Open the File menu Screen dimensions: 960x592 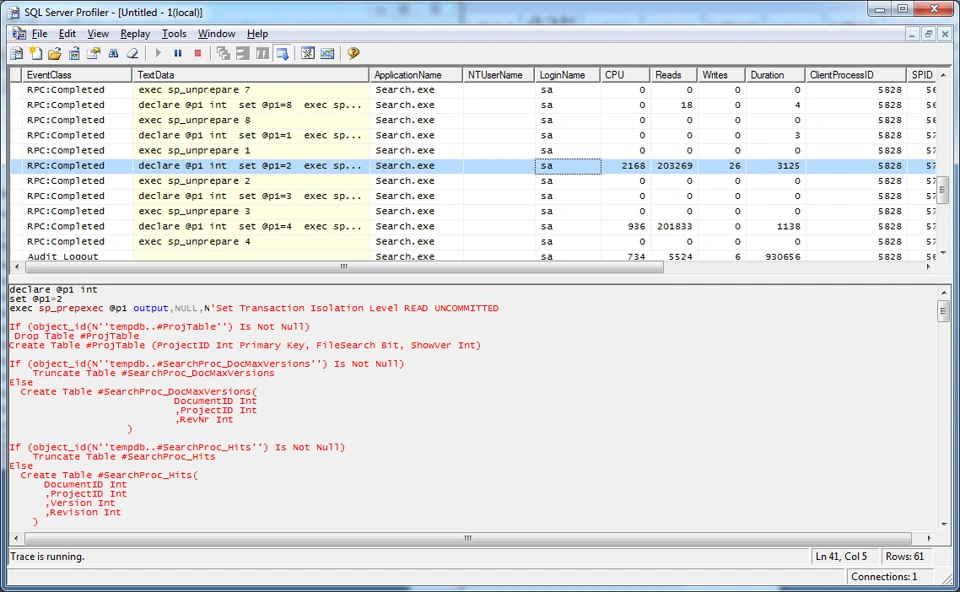(x=39, y=34)
